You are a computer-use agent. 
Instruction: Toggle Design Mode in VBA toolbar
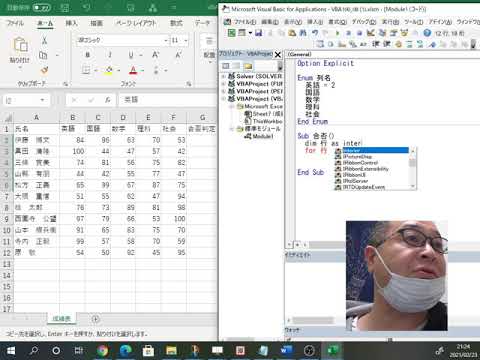[x=371, y=33]
